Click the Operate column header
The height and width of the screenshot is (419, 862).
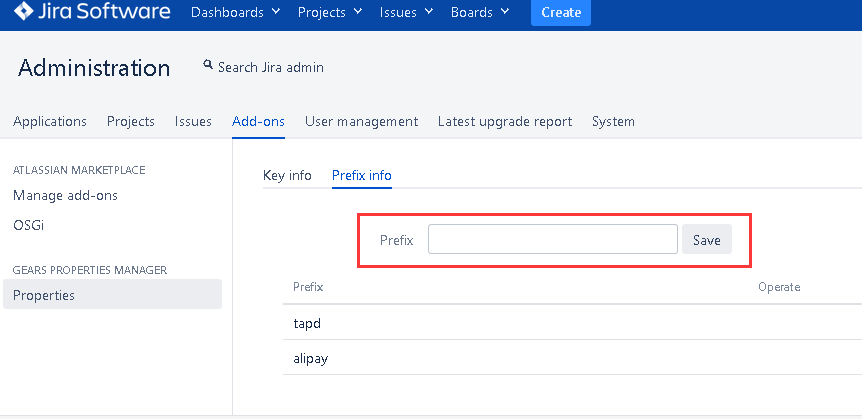pyautogui.click(x=779, y=287)
